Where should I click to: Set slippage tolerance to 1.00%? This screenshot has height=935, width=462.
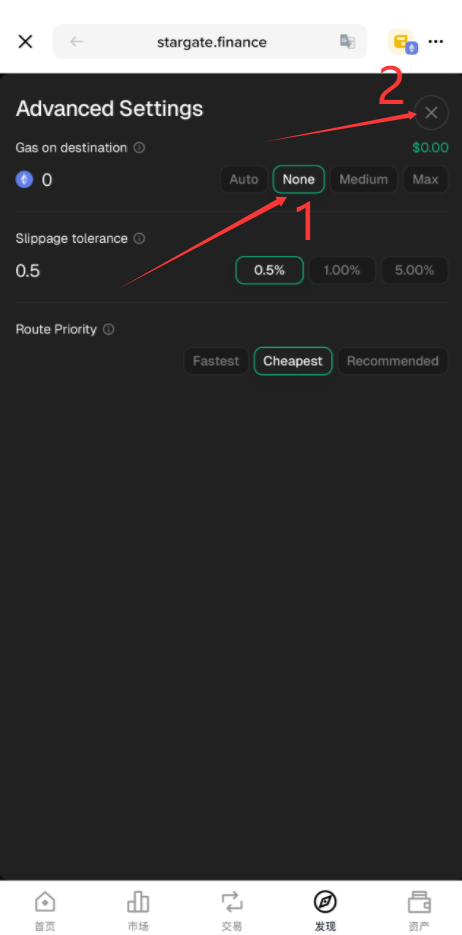pos(342,270)
